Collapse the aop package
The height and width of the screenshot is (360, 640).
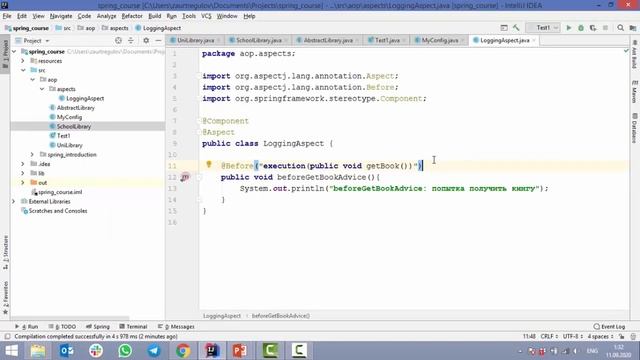[x=33, y=80]
